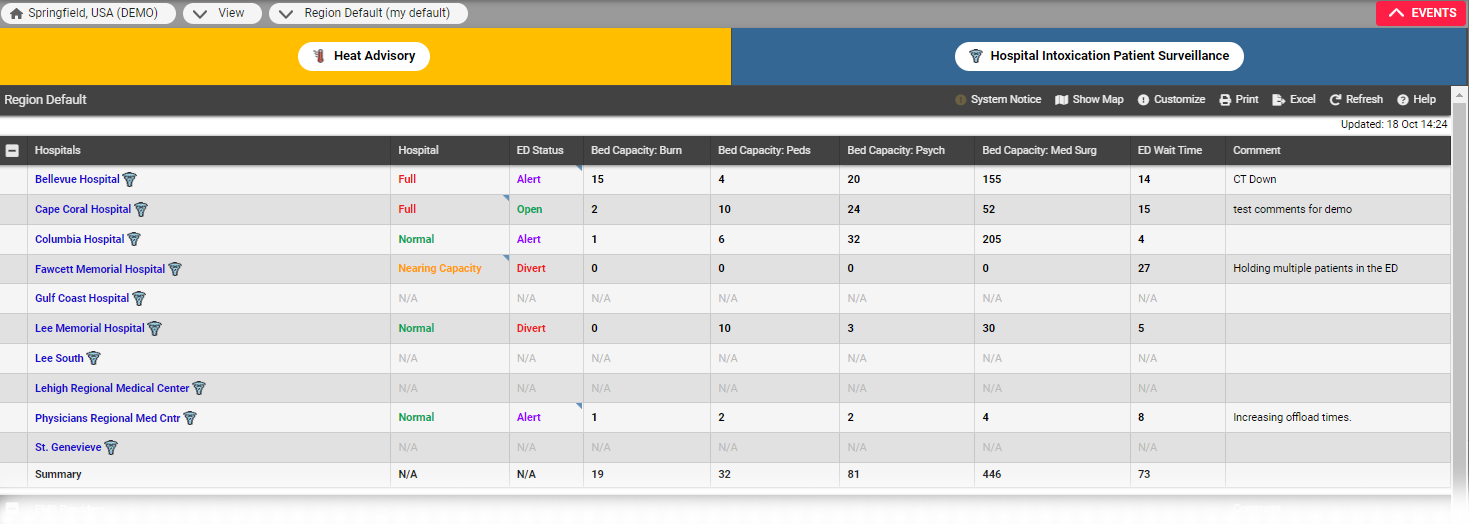Open System Notice
The width and height of the screenshot is (1469, 524).
(998, 100)
